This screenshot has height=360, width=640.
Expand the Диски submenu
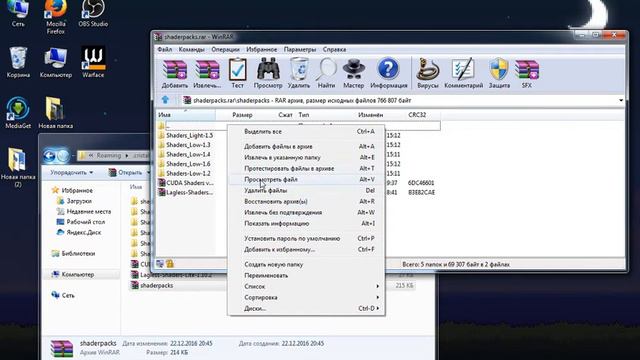[x=306, y=309]
